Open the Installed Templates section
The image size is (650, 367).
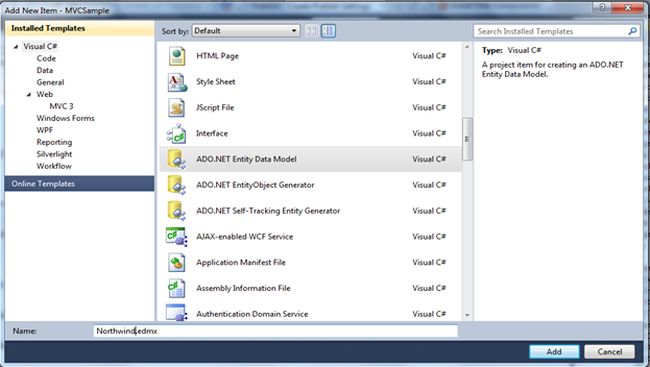tap(79, 28)
